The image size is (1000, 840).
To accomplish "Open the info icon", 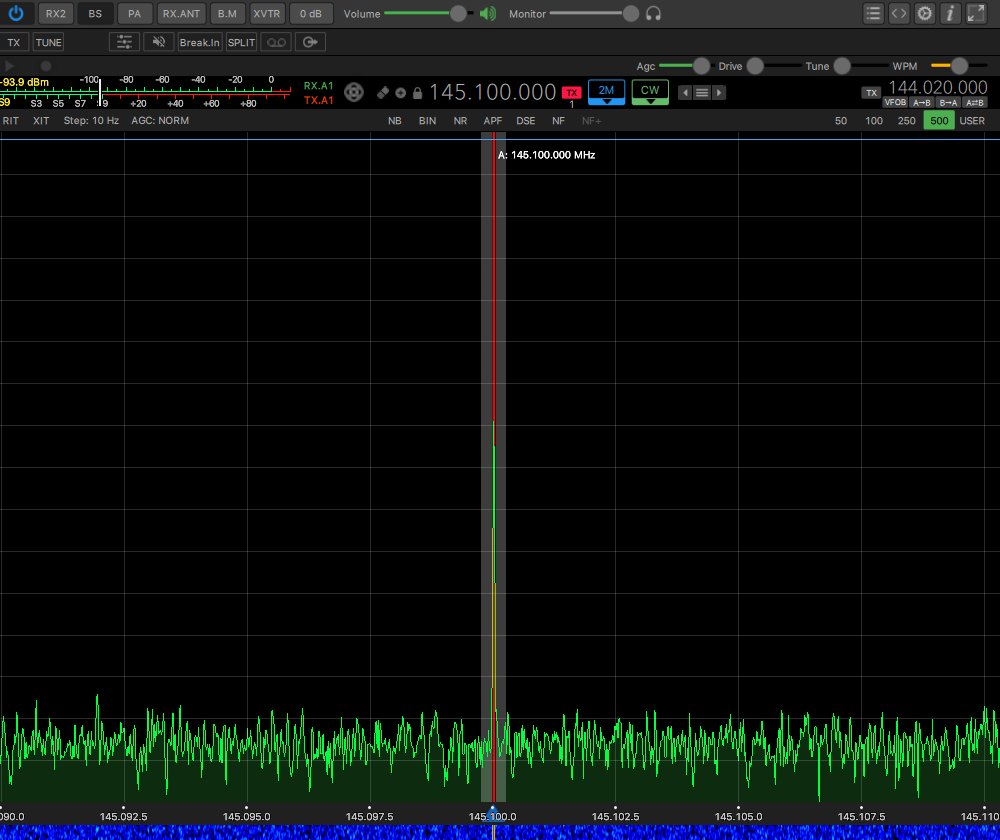I will coord(950,13).
